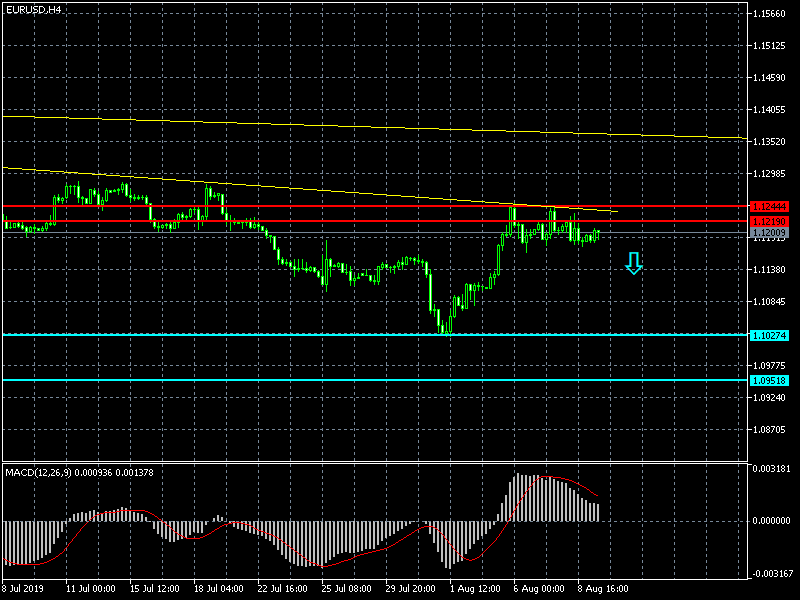Click the 22 Jul 16:00 time label
The height and width of the screenshot is (600, 800).
(x=283, y=589)
